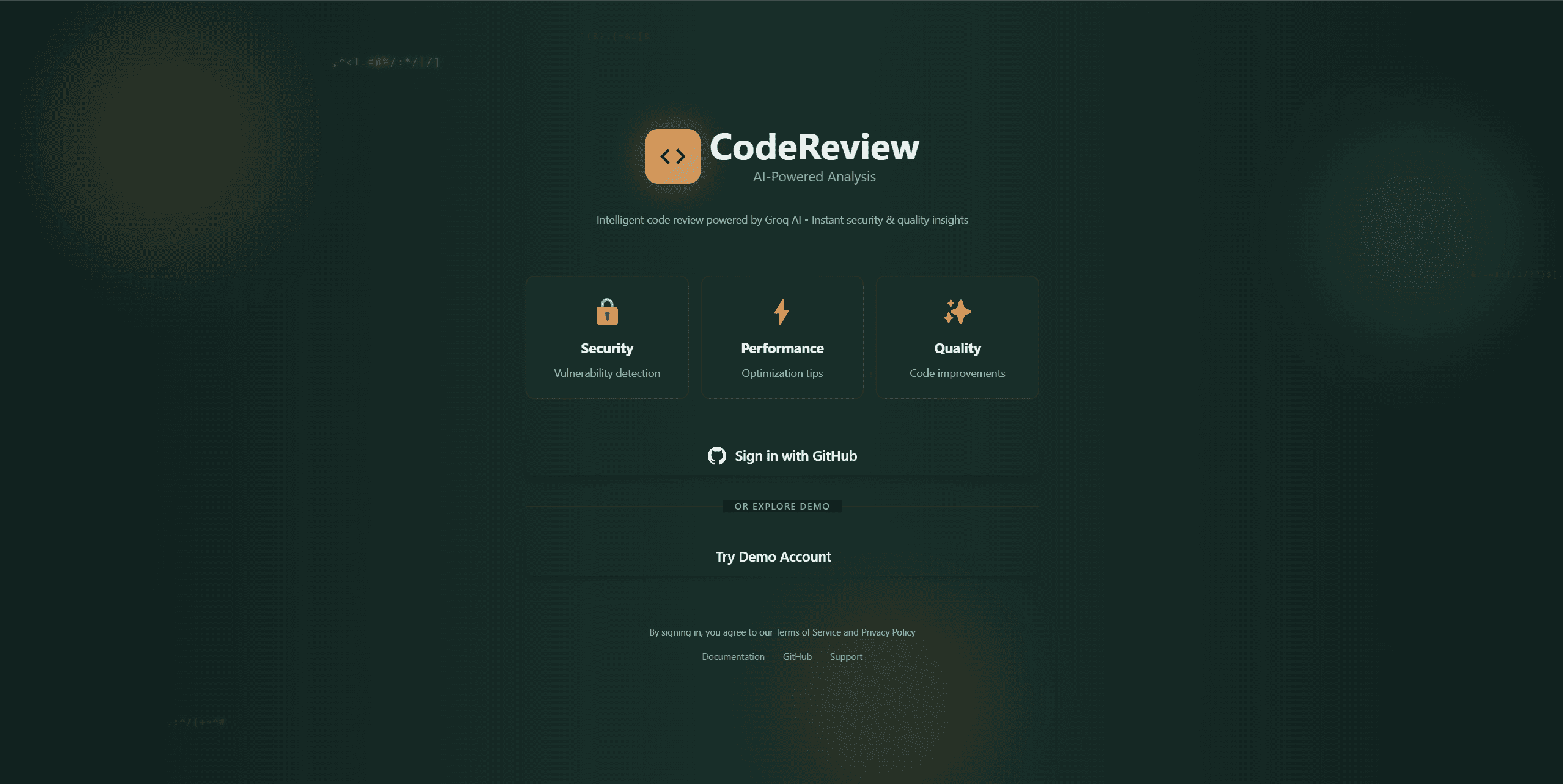Viewport: 1563px width, 784px height.
Task: Select the Performance card title
Action: (x=782, y=348)
